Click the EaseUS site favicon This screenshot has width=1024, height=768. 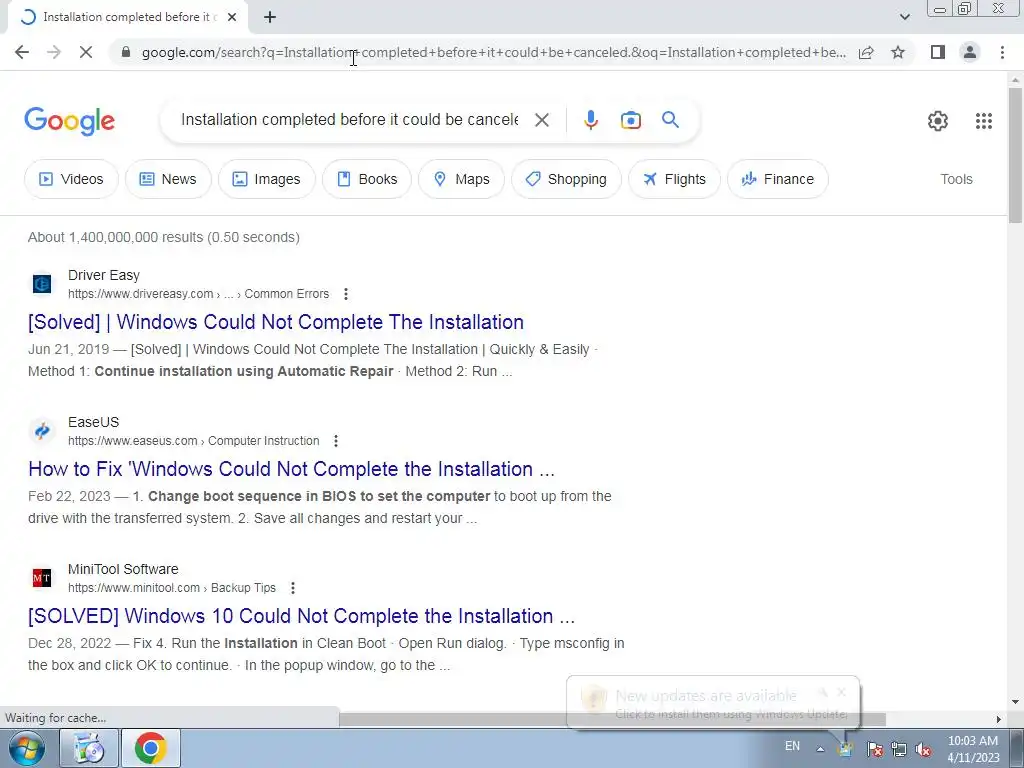pos(42,431)
